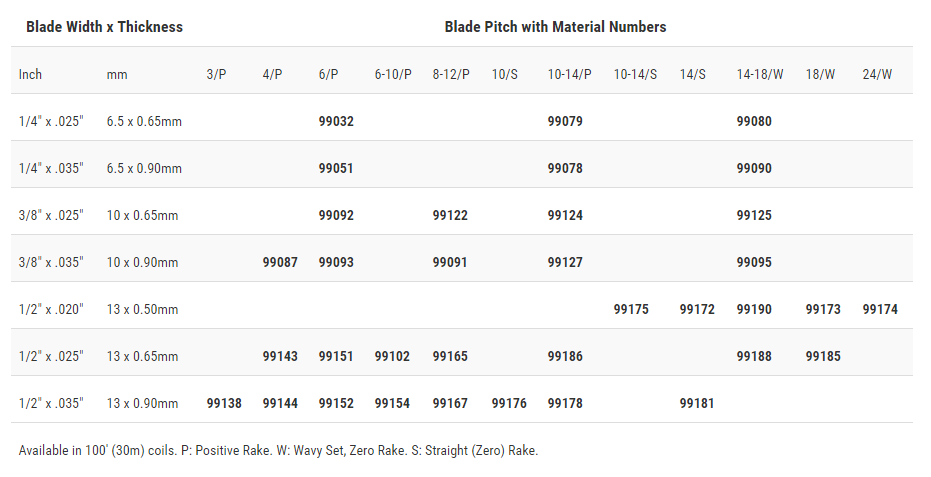Click the Blade Pitch with Material Numbers heading
Viewport: 931px width, 477px height.
pyautogui.click(x=555, y=27)
